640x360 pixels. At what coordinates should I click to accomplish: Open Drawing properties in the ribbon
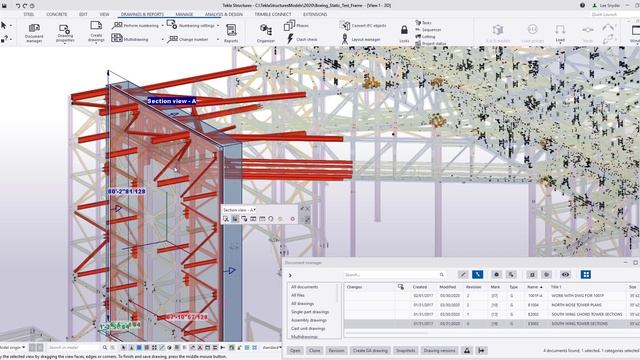pyautogui.click(x=65, y=33)
